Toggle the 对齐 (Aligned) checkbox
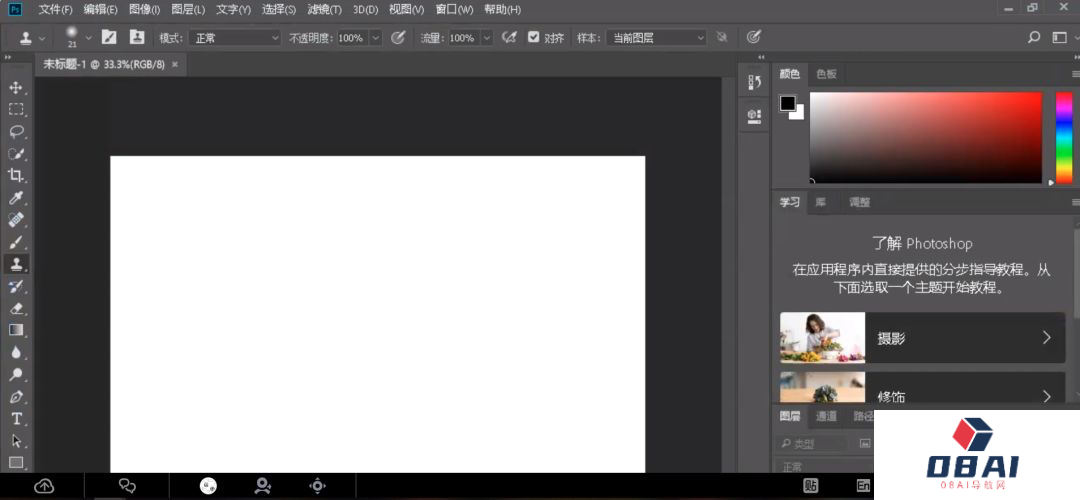 [533, 37]
